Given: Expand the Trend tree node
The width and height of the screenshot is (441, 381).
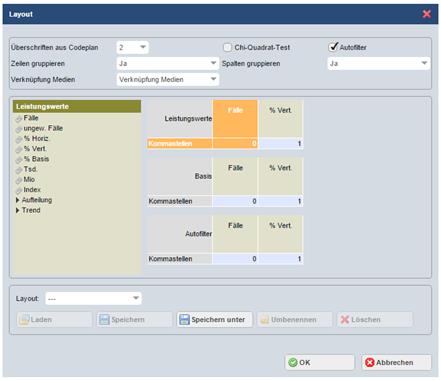Looking at the screenshot, I should point(18,210).
